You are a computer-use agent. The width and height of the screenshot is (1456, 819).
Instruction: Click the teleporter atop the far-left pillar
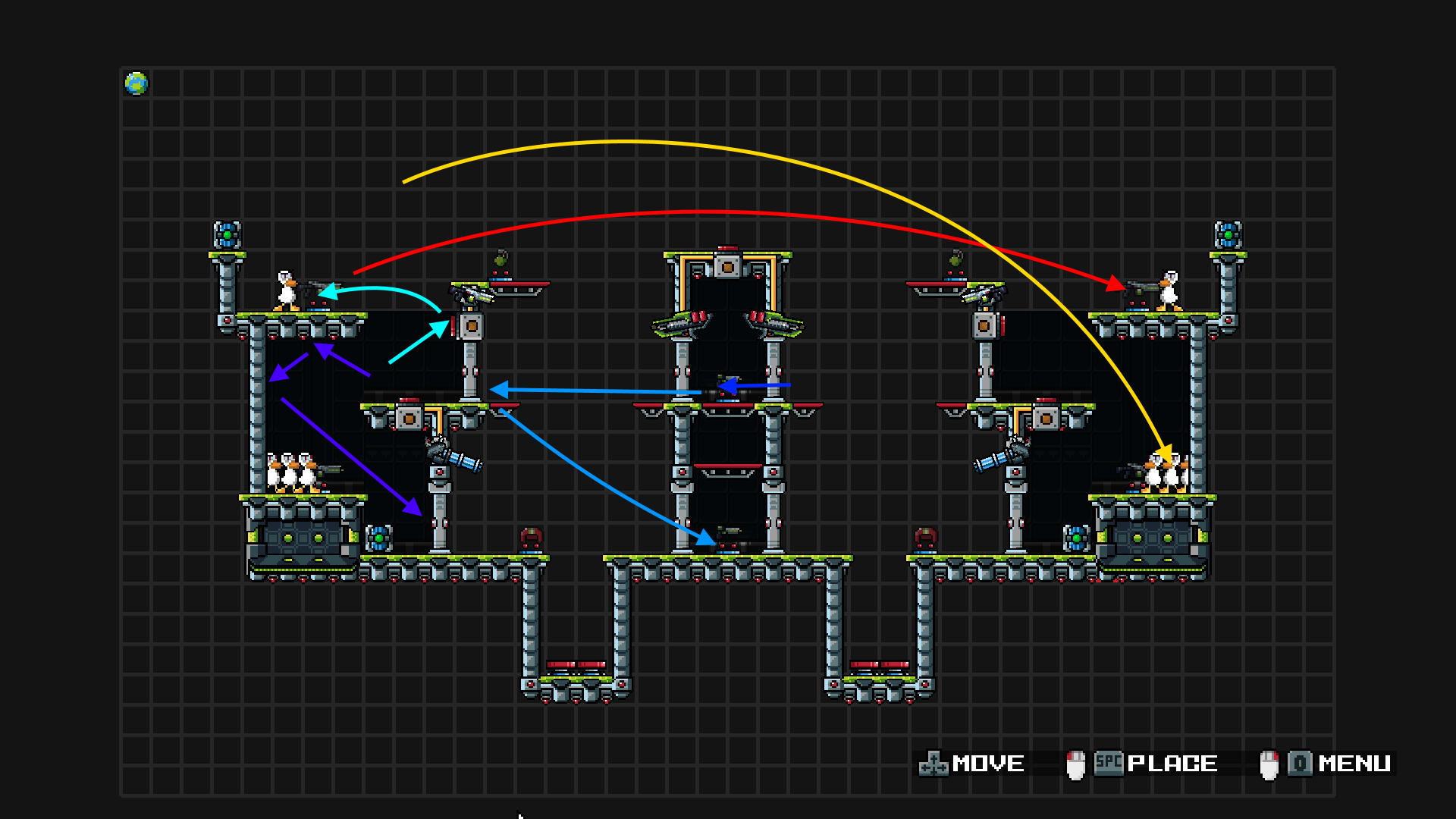click(227, 235)
